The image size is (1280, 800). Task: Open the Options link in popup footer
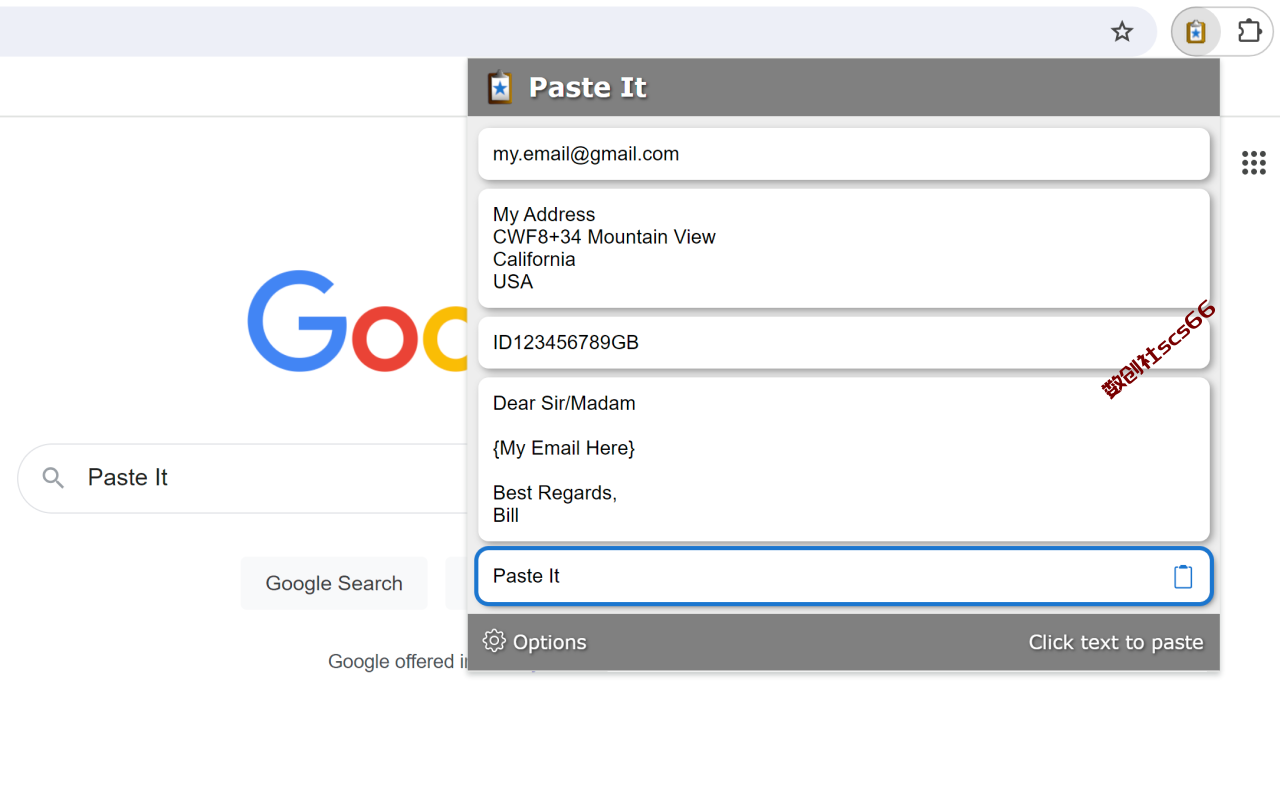tap(550, 642)
